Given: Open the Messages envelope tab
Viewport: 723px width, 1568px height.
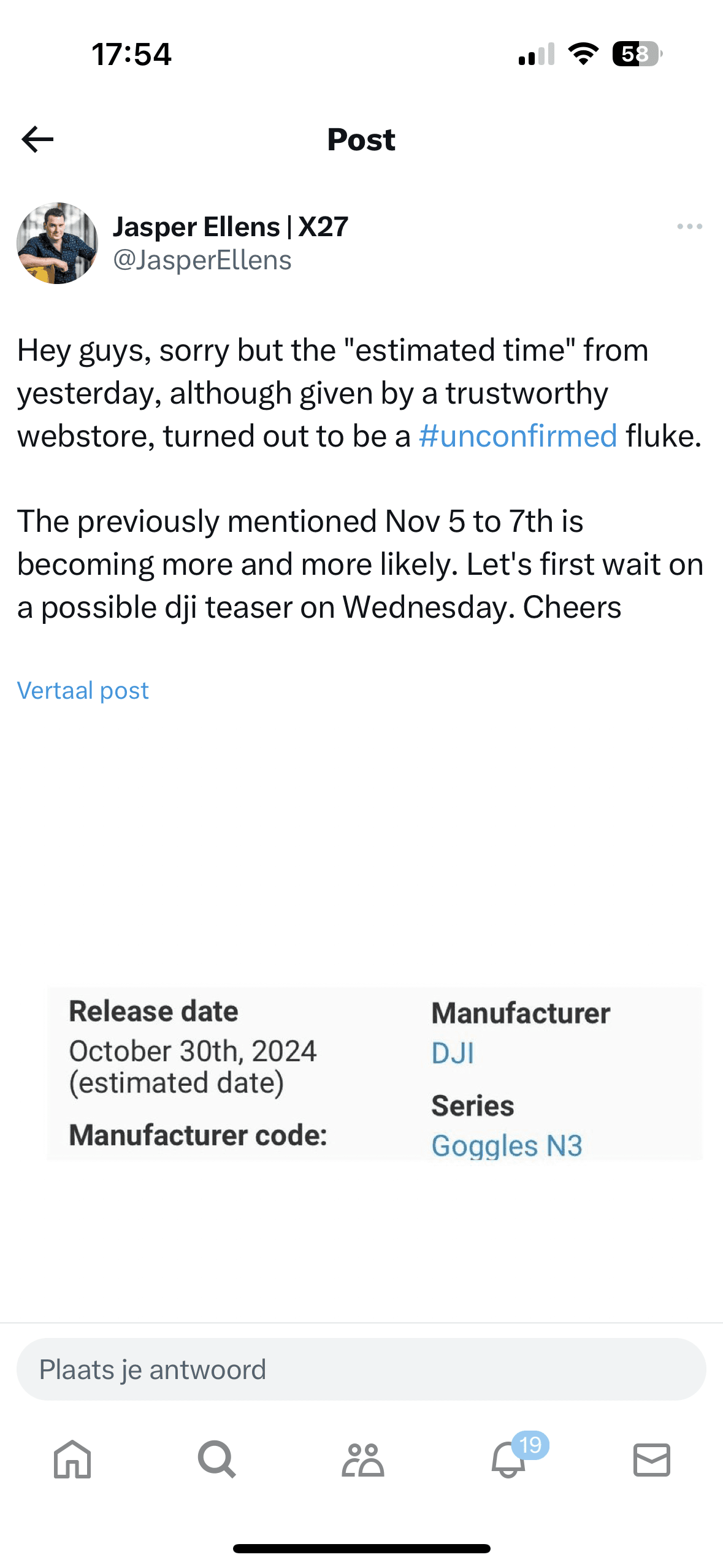Looking at the screenshot, I should pyautogui.click(x=651, y=1459).
